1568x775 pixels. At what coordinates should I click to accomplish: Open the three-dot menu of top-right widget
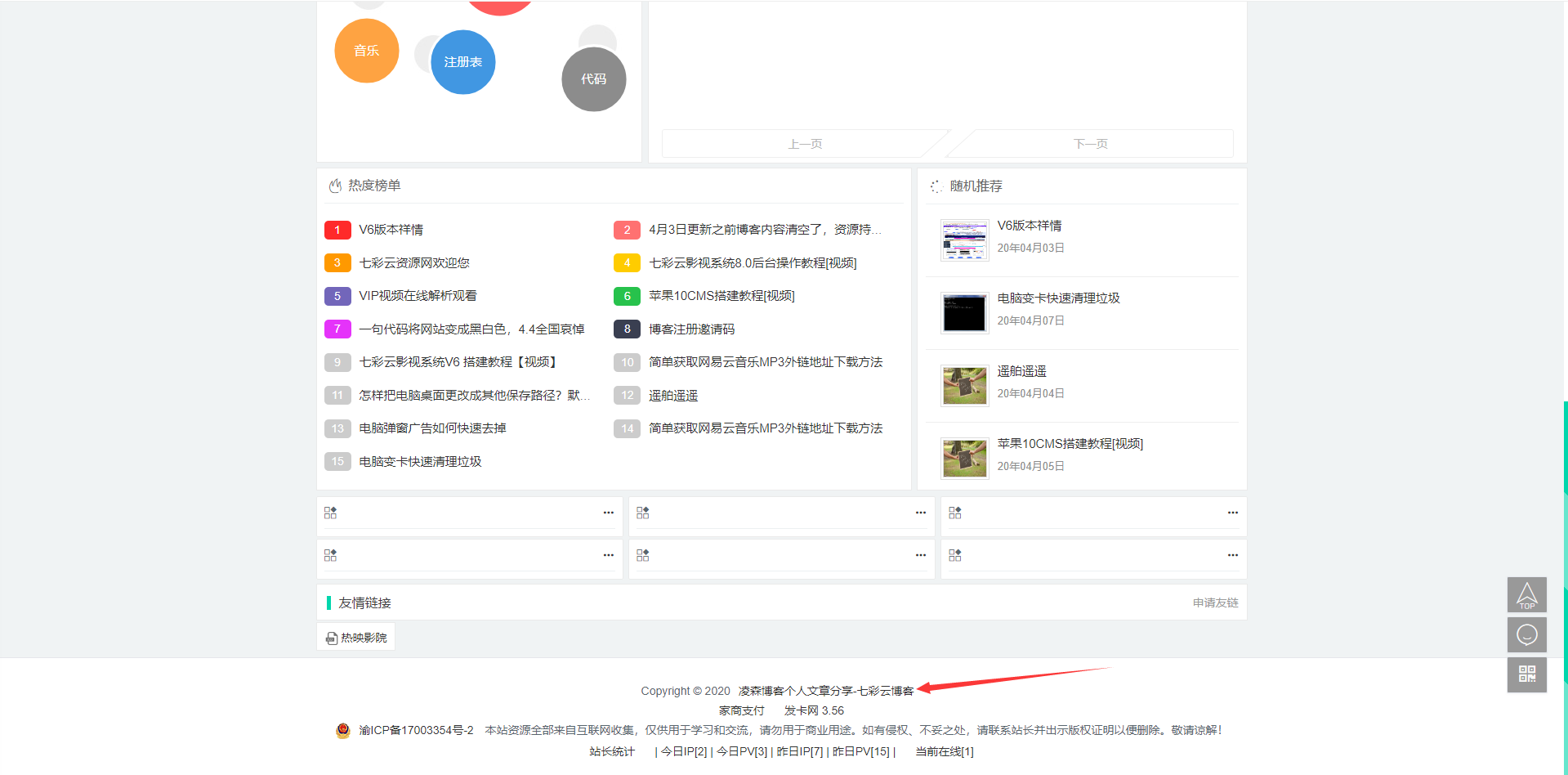click(1232, 513)
